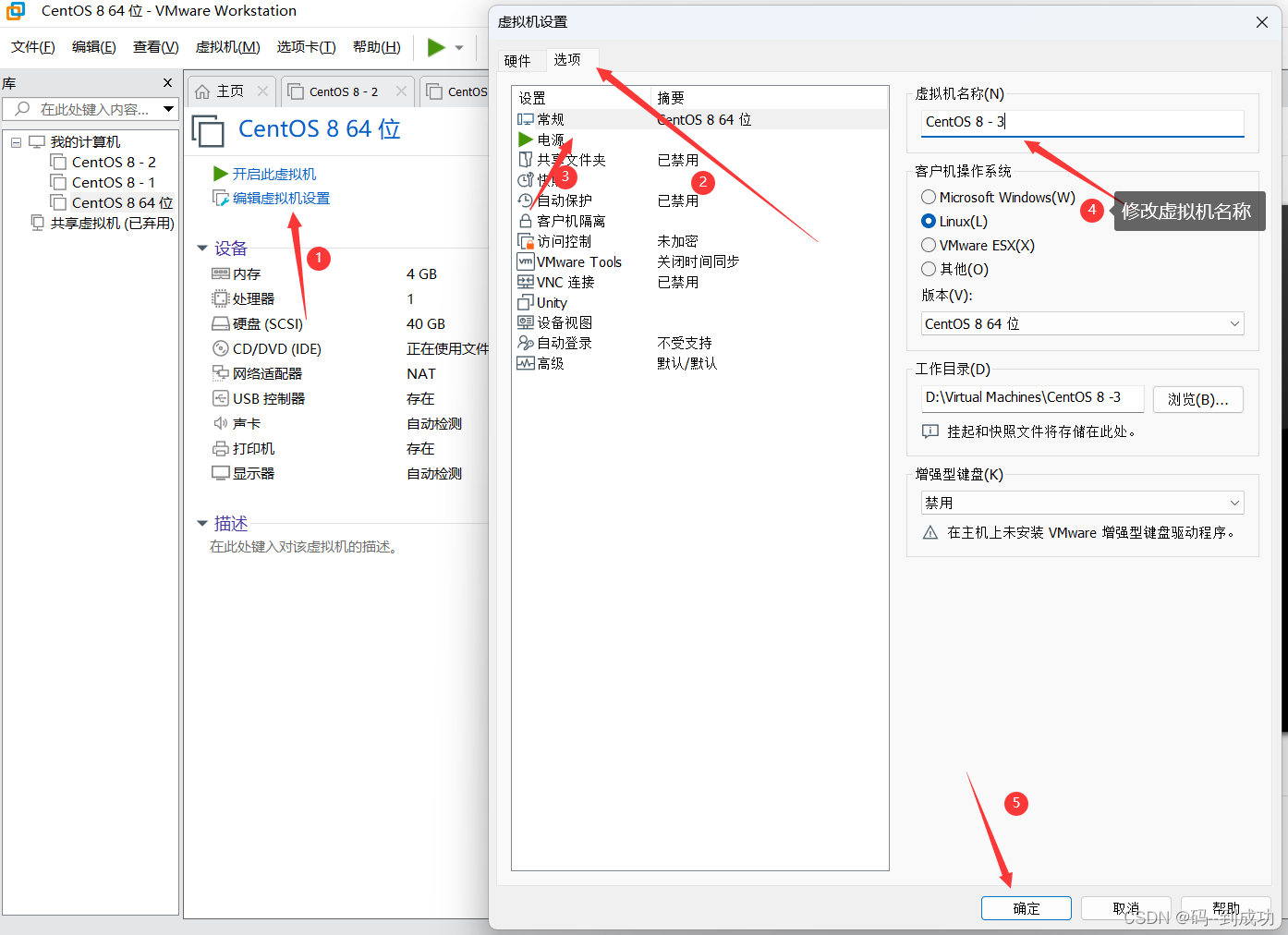Collapse the 设备 section

pyautogui.click(x=202, y=249)
